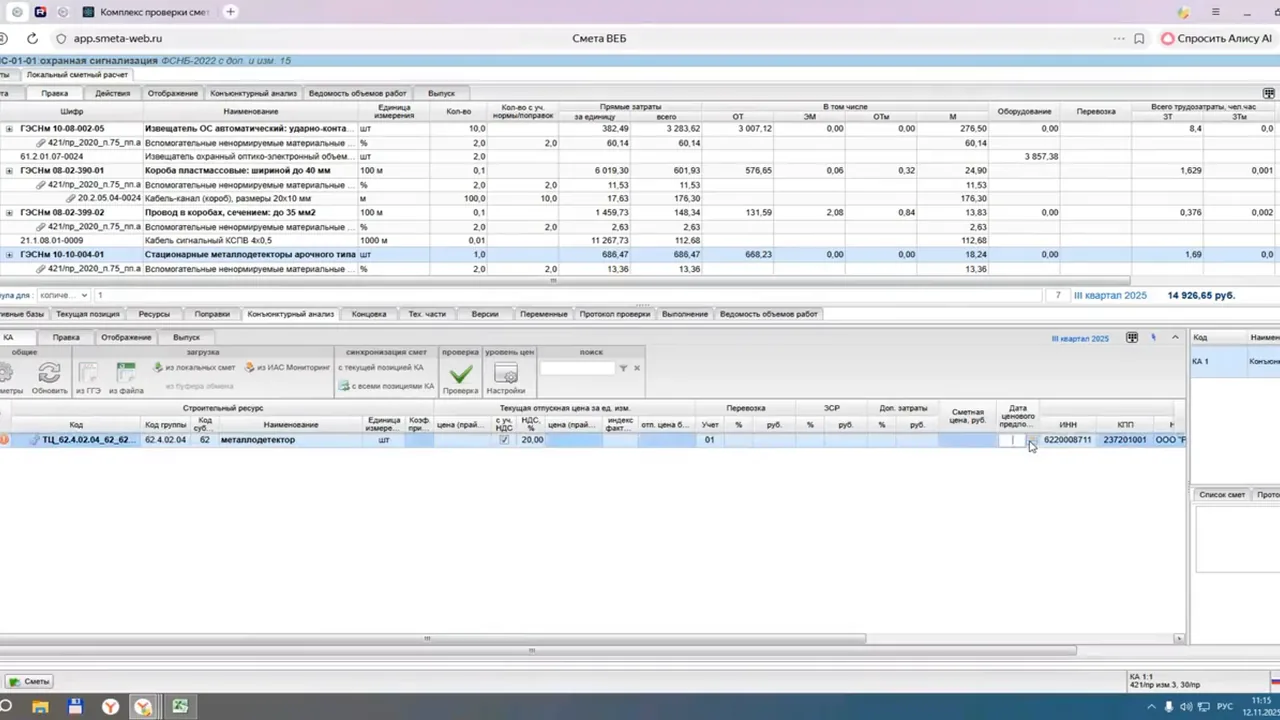Viewport: 1280px width, 720px height.
Task: Click the browser bookmark icon
Action: tap(1139, 38)
